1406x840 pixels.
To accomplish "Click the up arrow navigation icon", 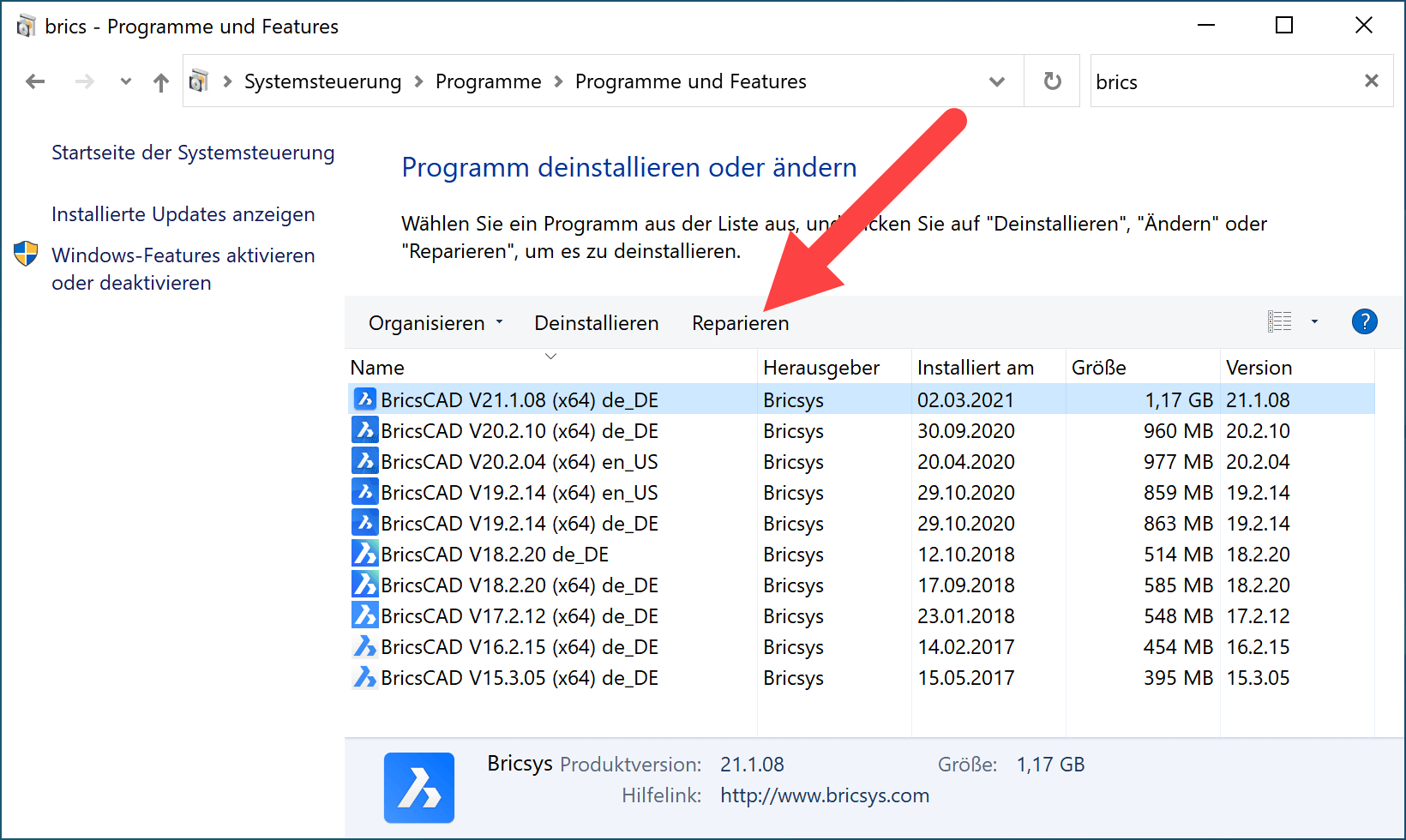I will [160, 82].
